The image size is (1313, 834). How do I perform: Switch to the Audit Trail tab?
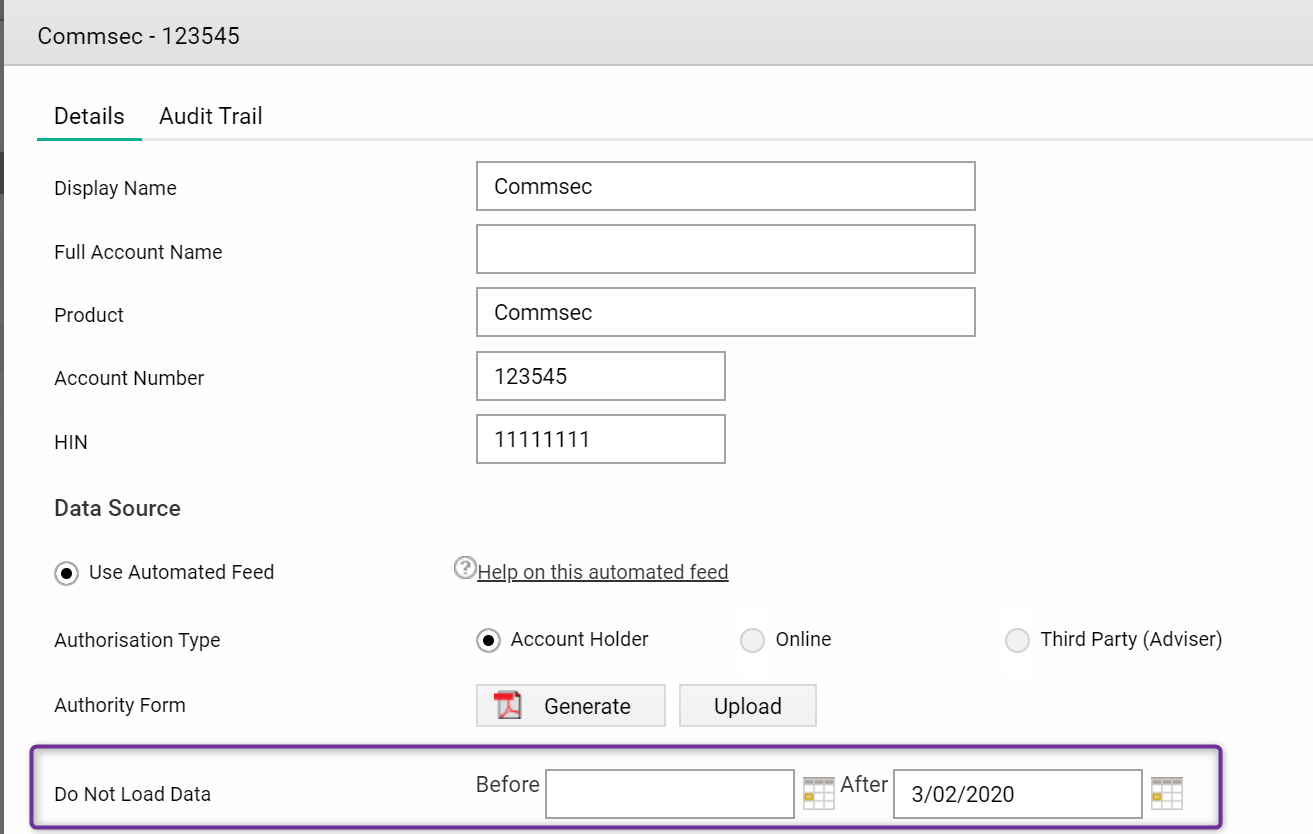[x=211, y=116]
